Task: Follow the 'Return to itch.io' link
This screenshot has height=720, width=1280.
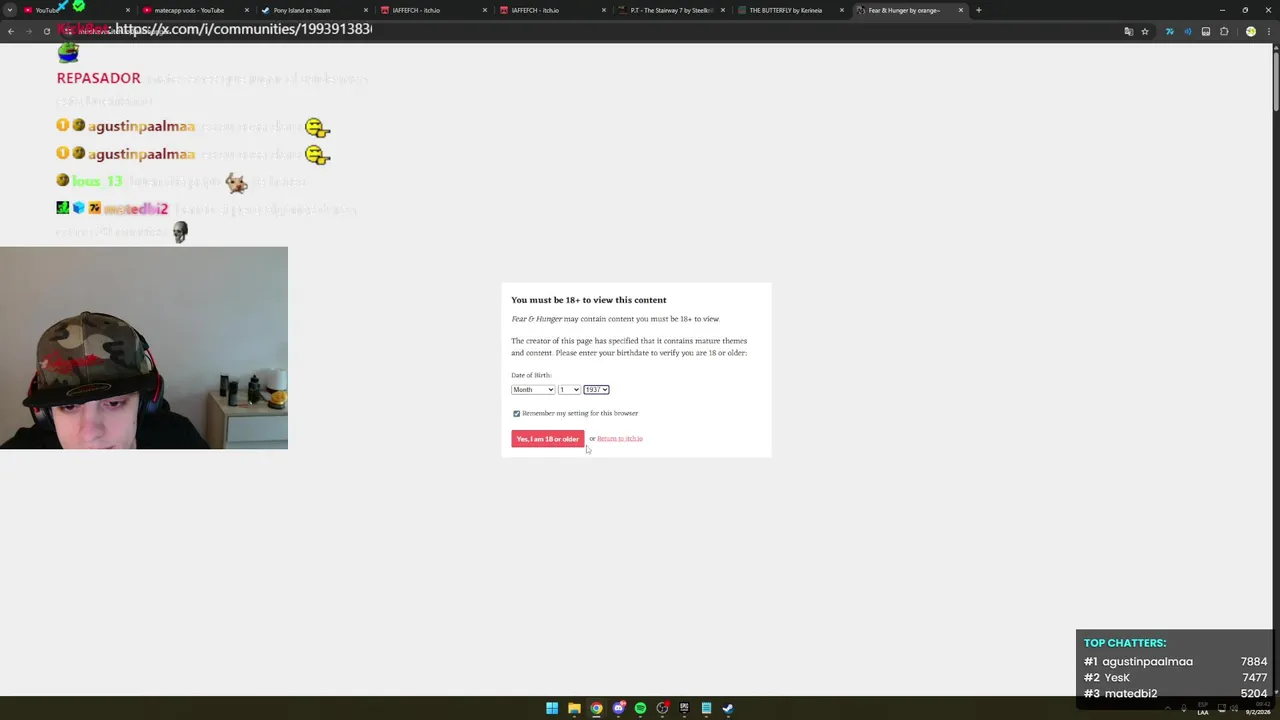Action: [x=620, y=438]
